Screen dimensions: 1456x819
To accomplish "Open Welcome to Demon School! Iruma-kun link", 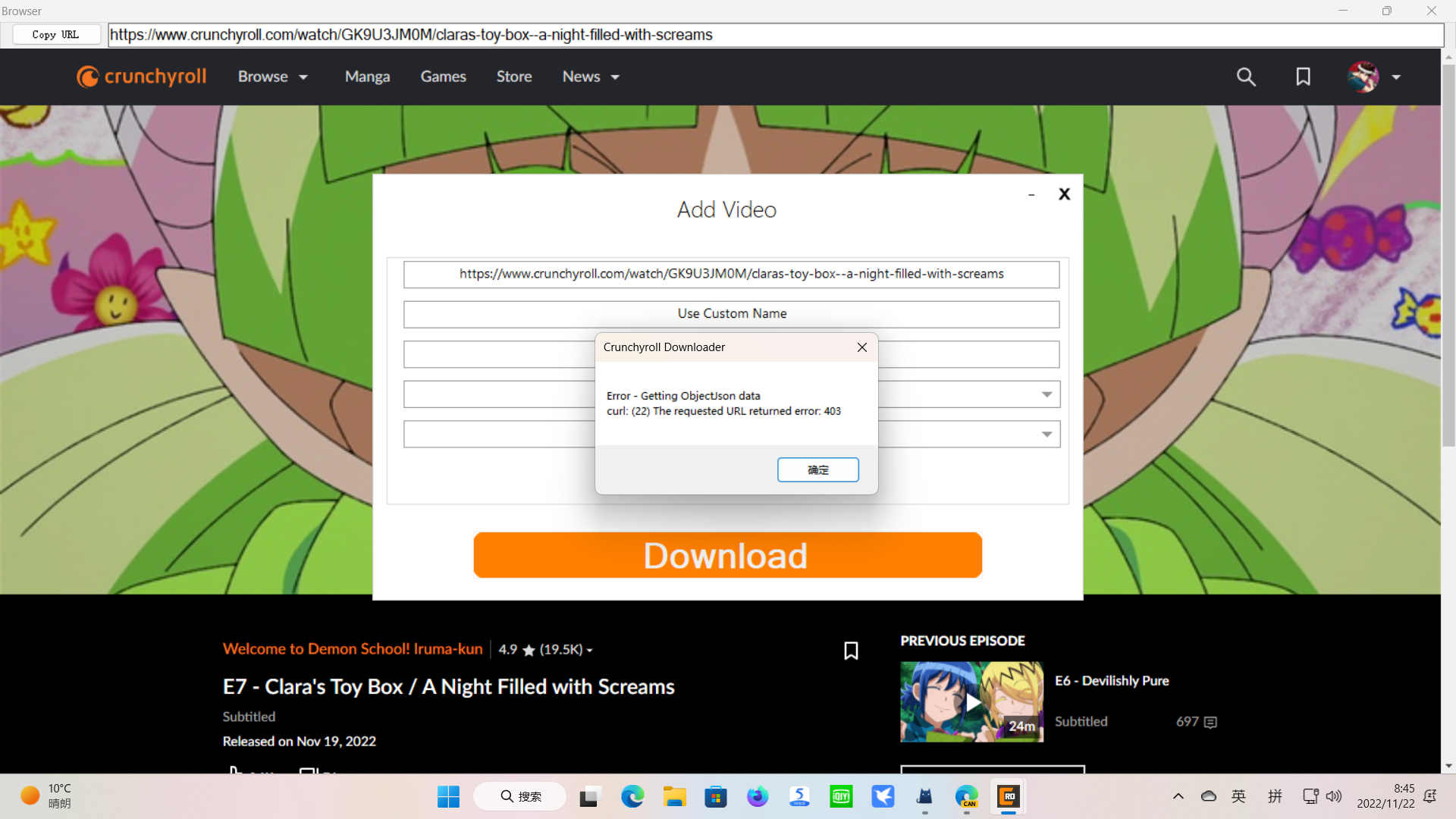I will click(353, 649).
